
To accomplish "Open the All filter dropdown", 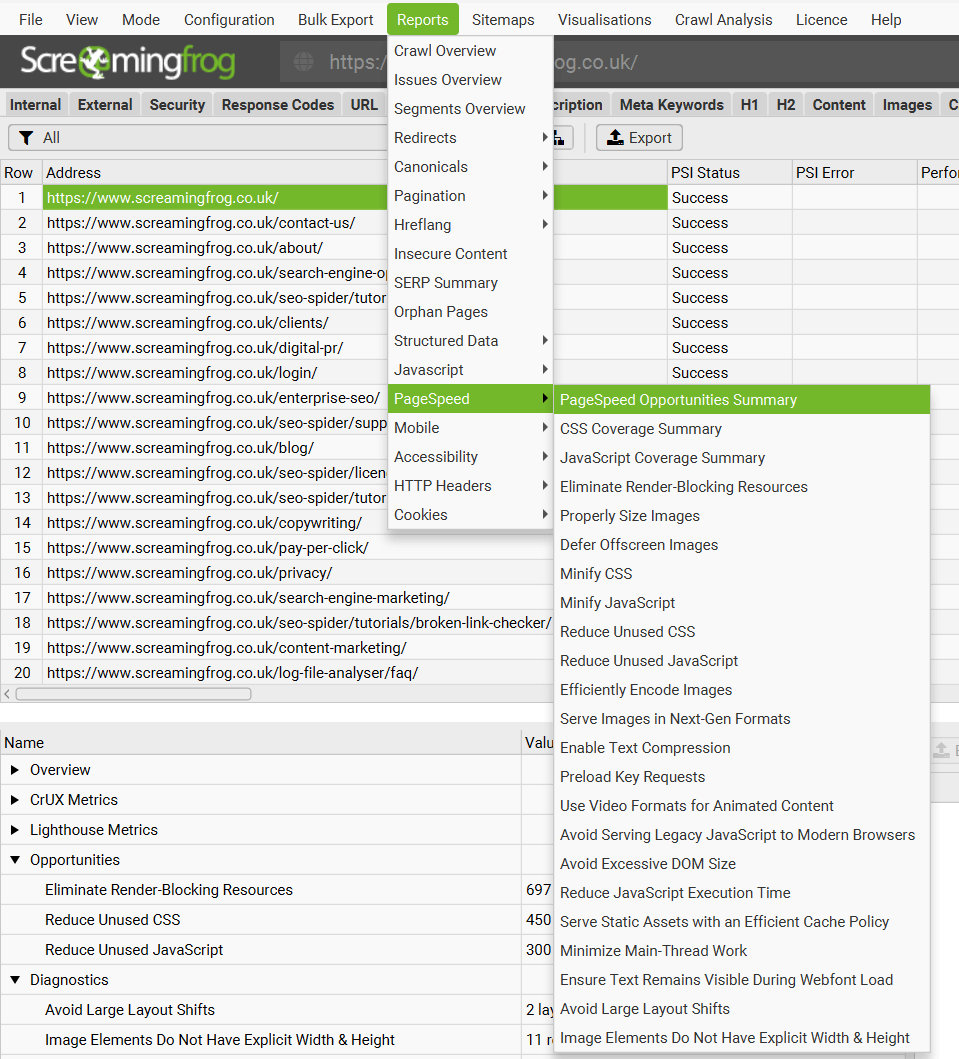I will click(x=200, y=138).
